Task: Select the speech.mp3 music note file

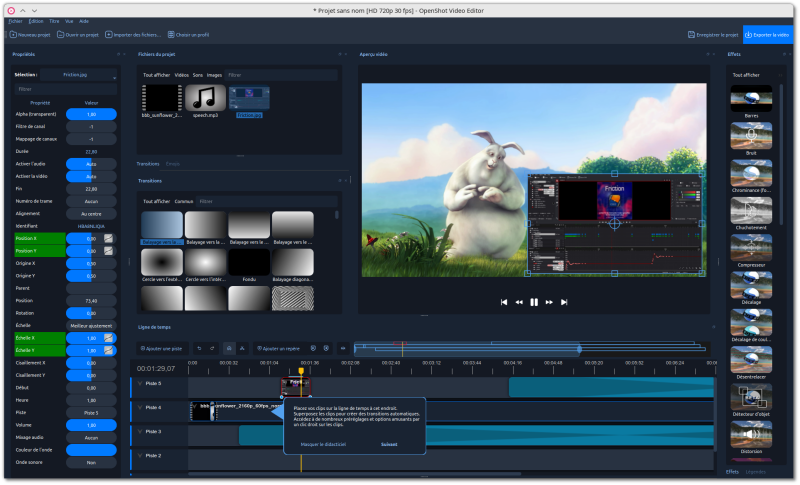Action: (x=206, y=98)
